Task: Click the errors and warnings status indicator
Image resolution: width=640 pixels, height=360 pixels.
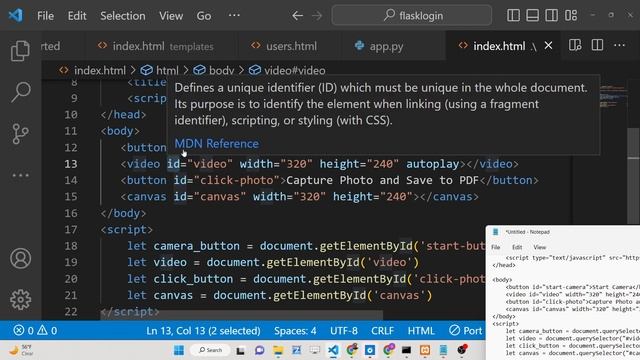Action: (x=35, y=330)
